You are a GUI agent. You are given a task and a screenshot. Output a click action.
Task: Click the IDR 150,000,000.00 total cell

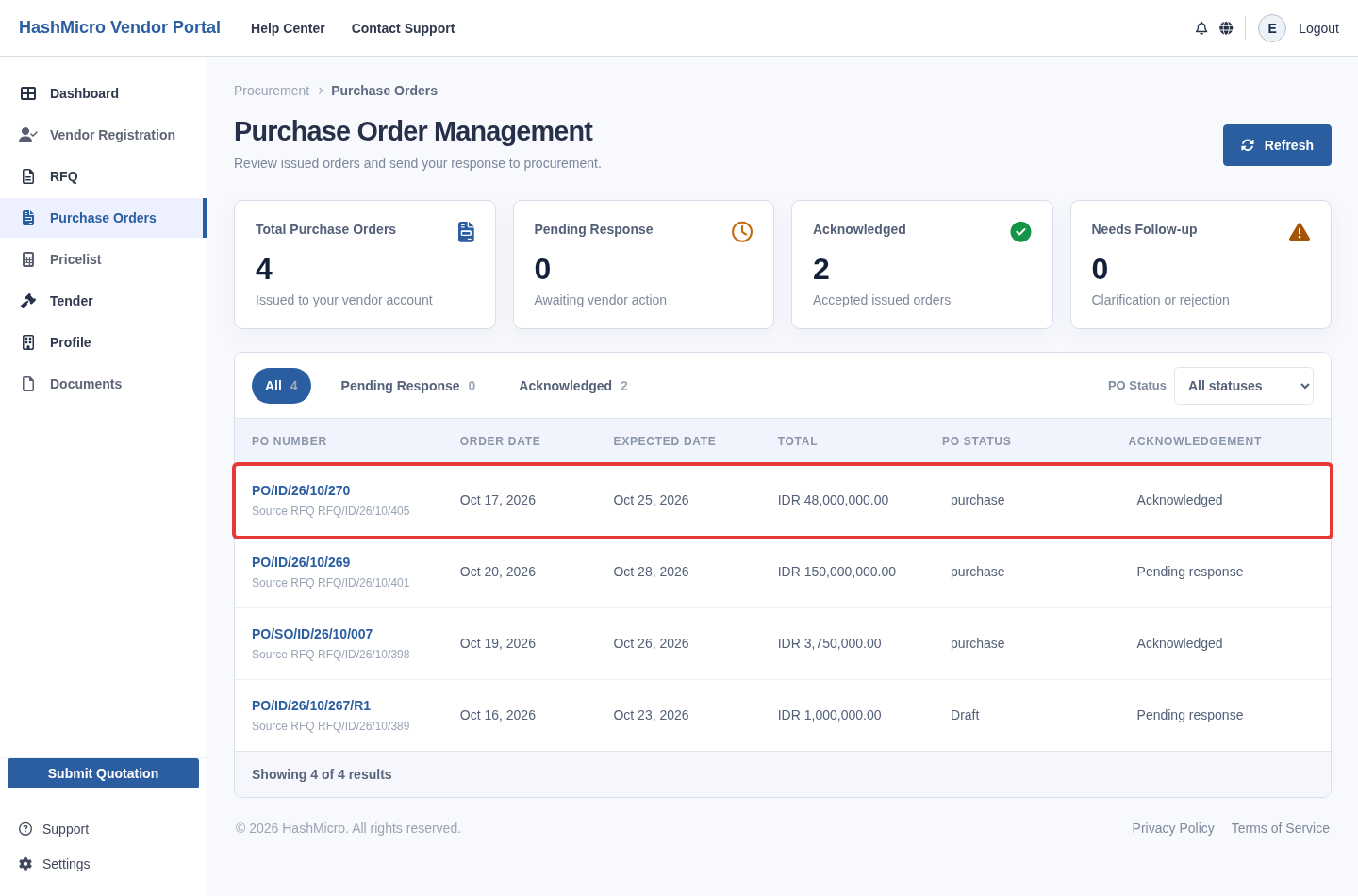click(x=836, y=572)
